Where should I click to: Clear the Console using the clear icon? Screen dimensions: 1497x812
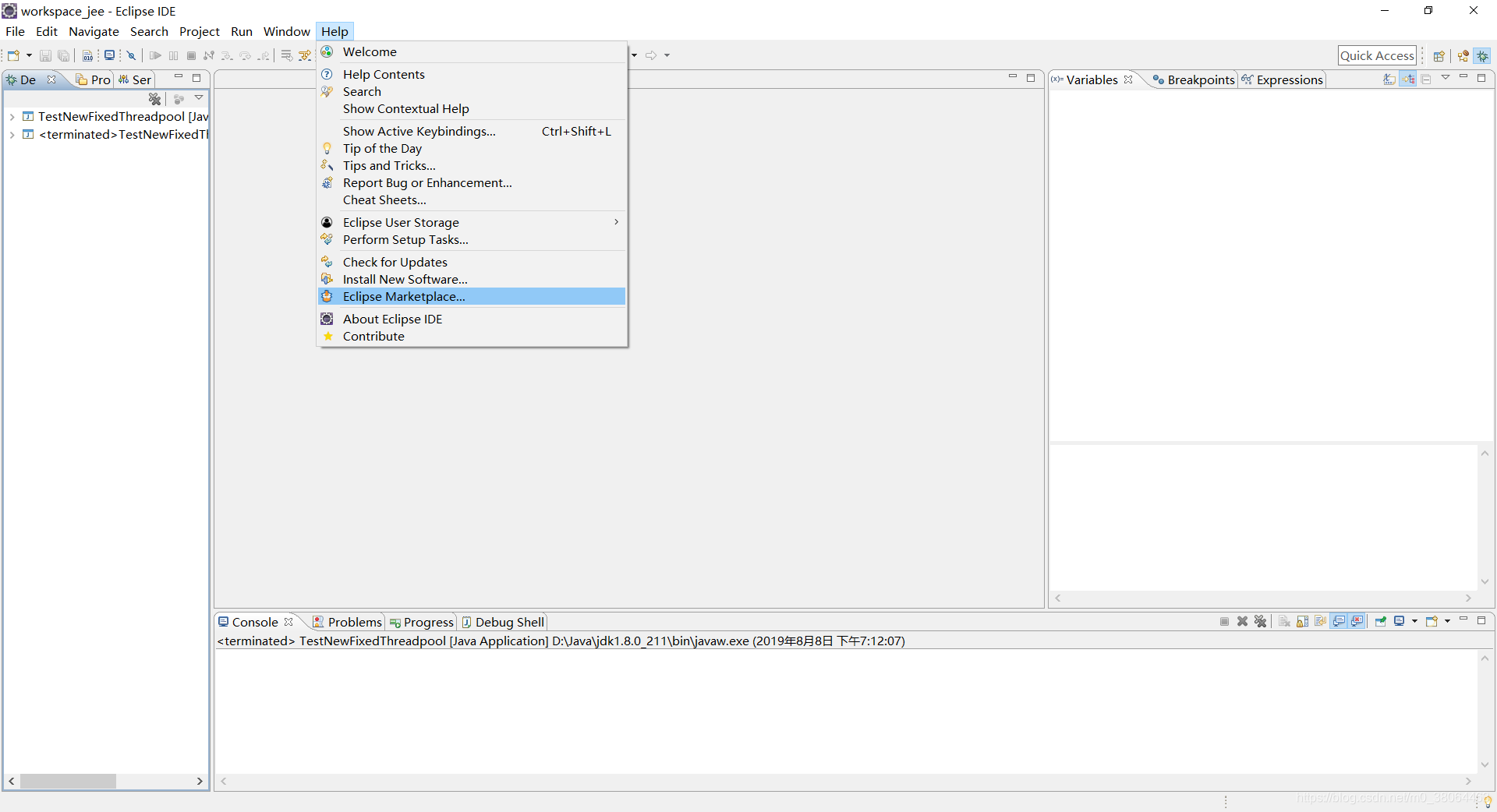tap(1283, 621)
